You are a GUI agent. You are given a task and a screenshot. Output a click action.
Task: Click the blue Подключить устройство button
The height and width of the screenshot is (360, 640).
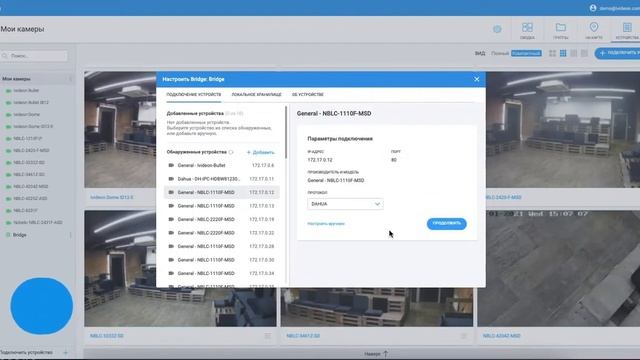point(618,53)
